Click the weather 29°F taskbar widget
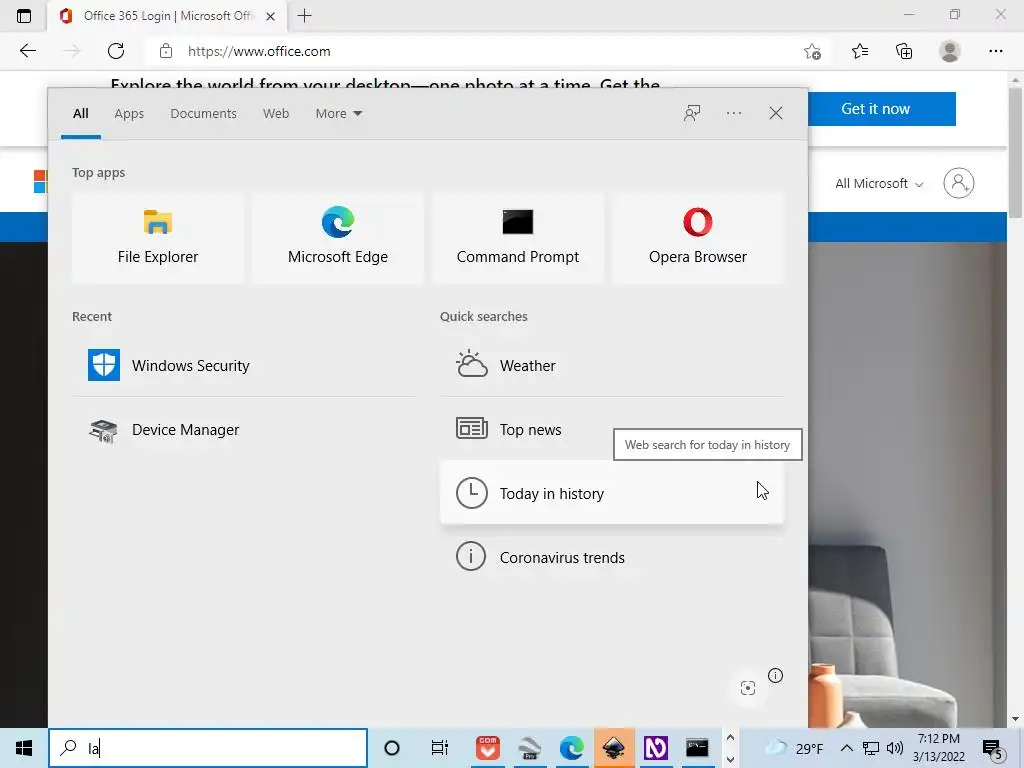This screenshot has width=1024, height=768. pos(793,748)
